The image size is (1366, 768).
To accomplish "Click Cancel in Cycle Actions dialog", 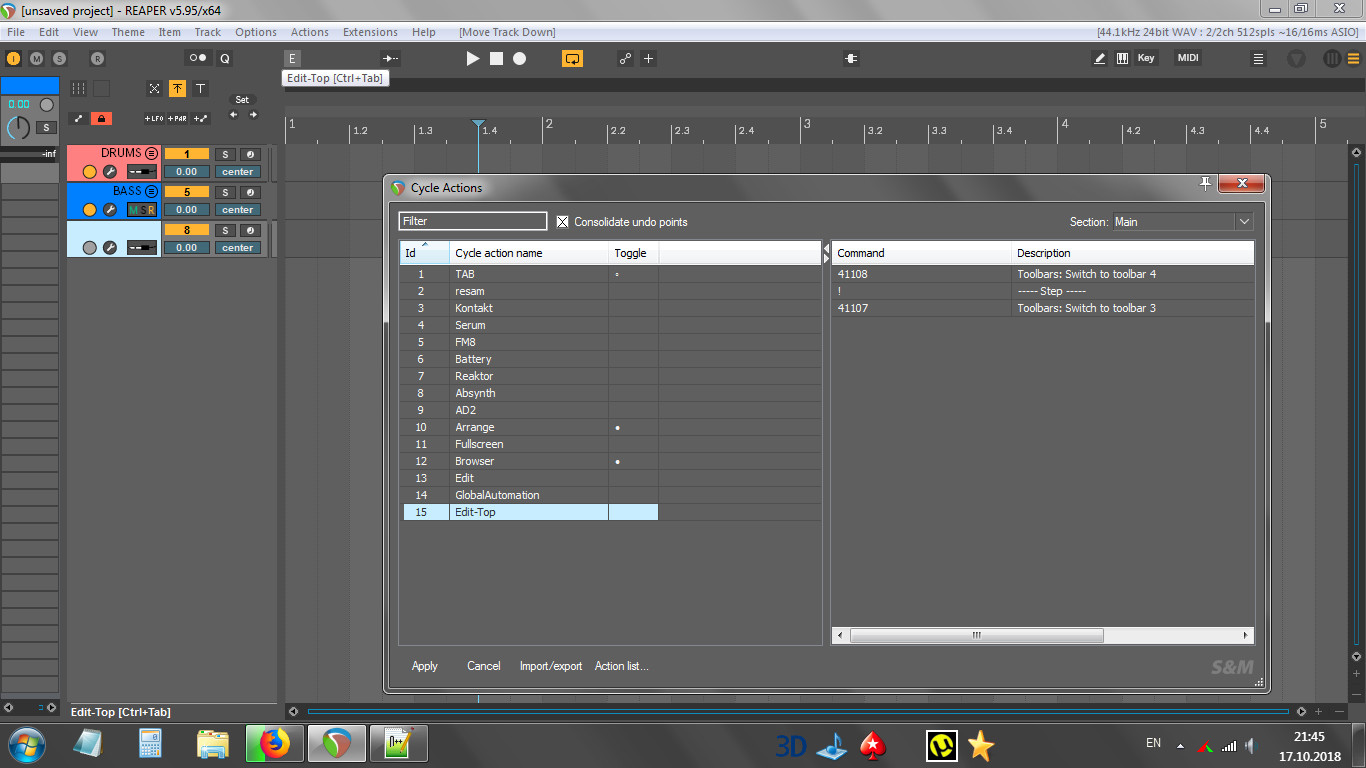I will (484, 666).
